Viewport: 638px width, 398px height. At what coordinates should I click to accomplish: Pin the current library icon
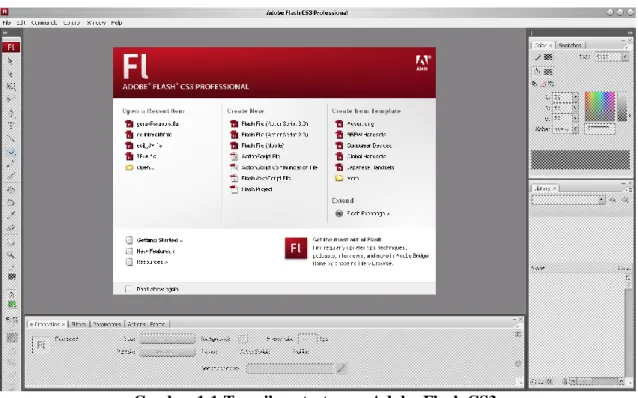612,200
